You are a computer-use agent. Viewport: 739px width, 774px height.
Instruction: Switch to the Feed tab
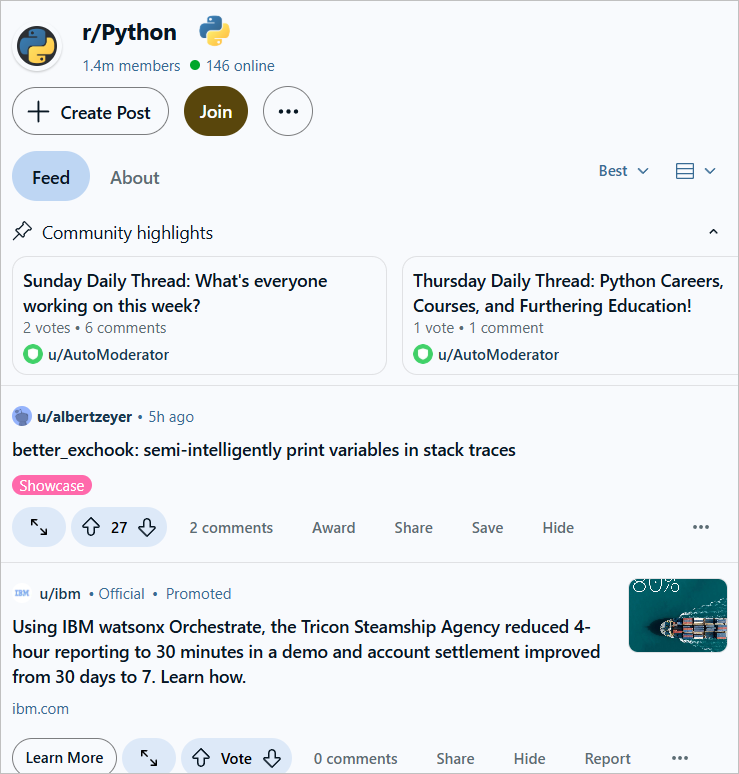[51, 176]
